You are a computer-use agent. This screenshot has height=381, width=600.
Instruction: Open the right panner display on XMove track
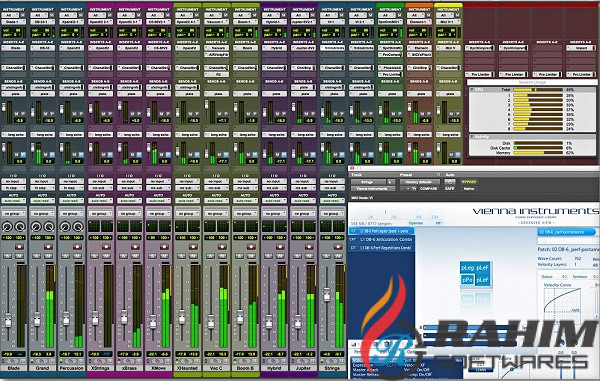(165, 226)
